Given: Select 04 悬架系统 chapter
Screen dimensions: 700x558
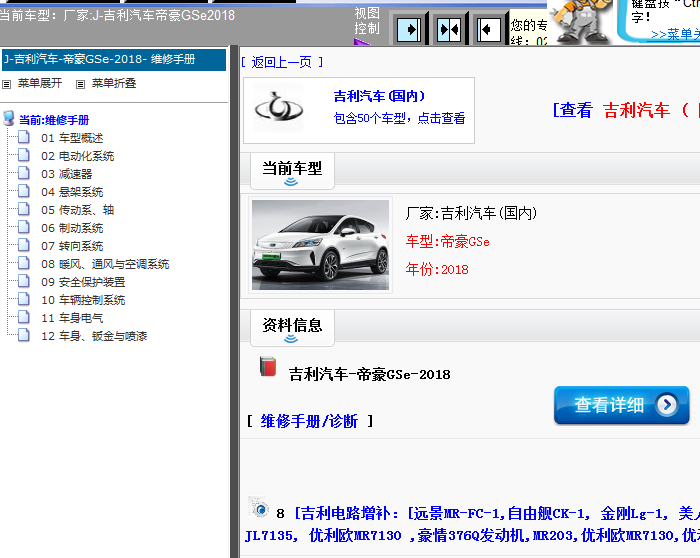Looking at the screenshot, I should [72, 192].
